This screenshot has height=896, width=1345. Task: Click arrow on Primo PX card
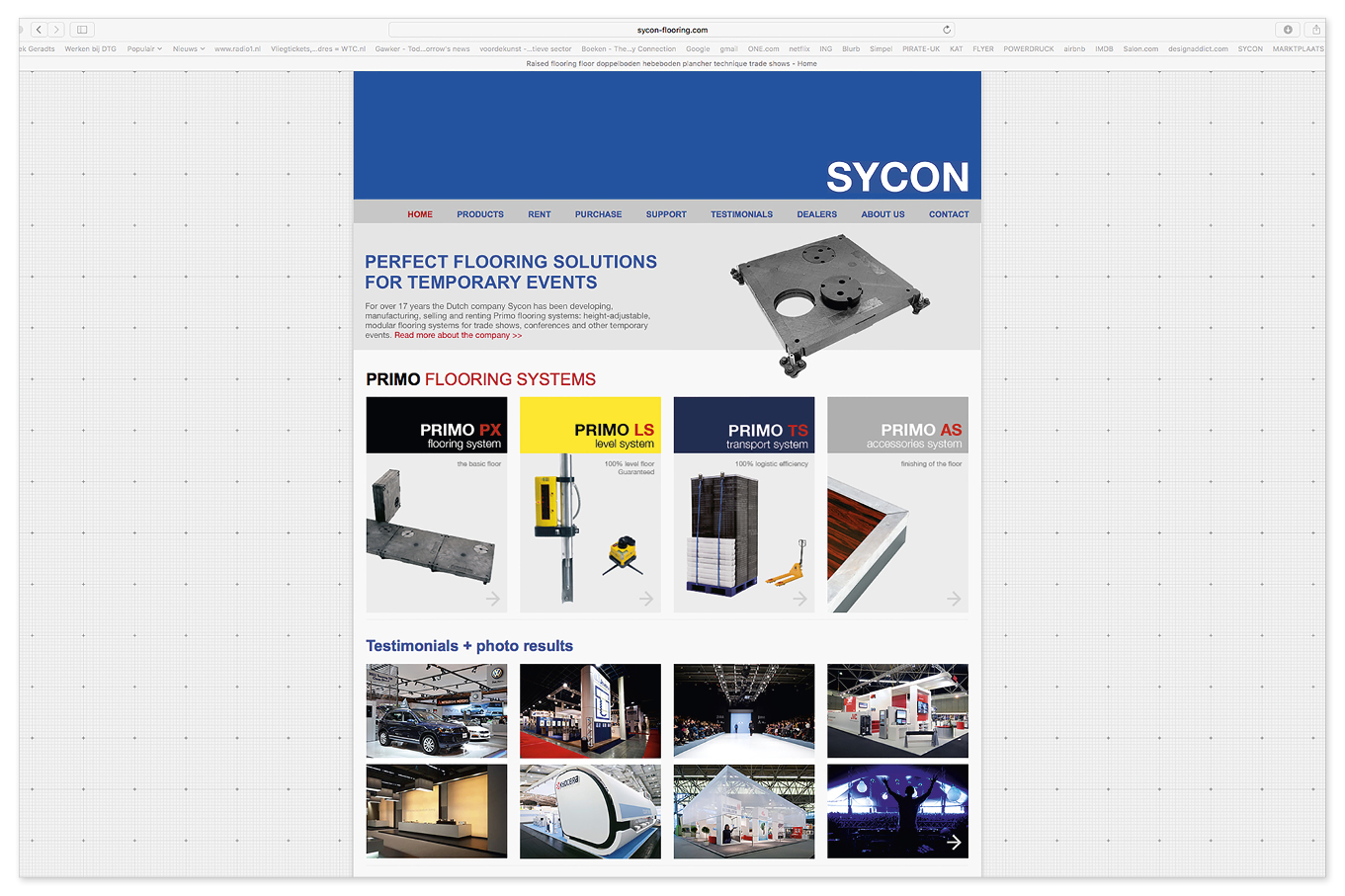[x=492, y=599]
